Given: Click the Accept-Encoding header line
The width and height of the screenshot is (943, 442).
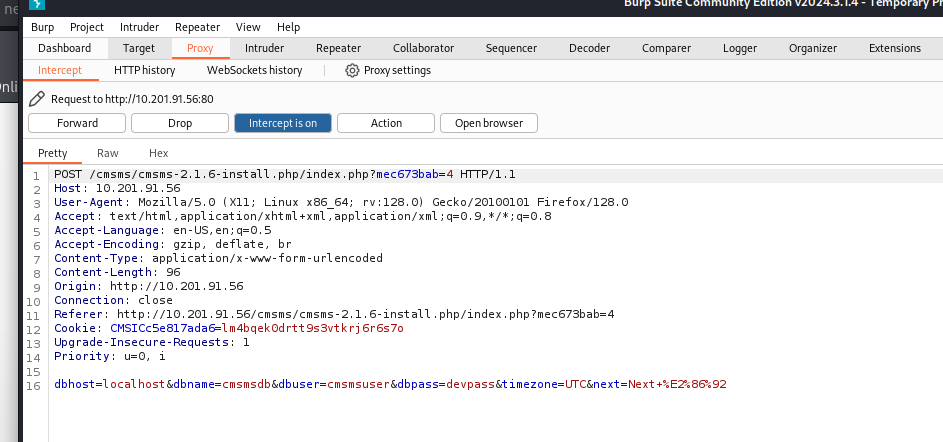Looking at the screenshot, I should [173, 244].
